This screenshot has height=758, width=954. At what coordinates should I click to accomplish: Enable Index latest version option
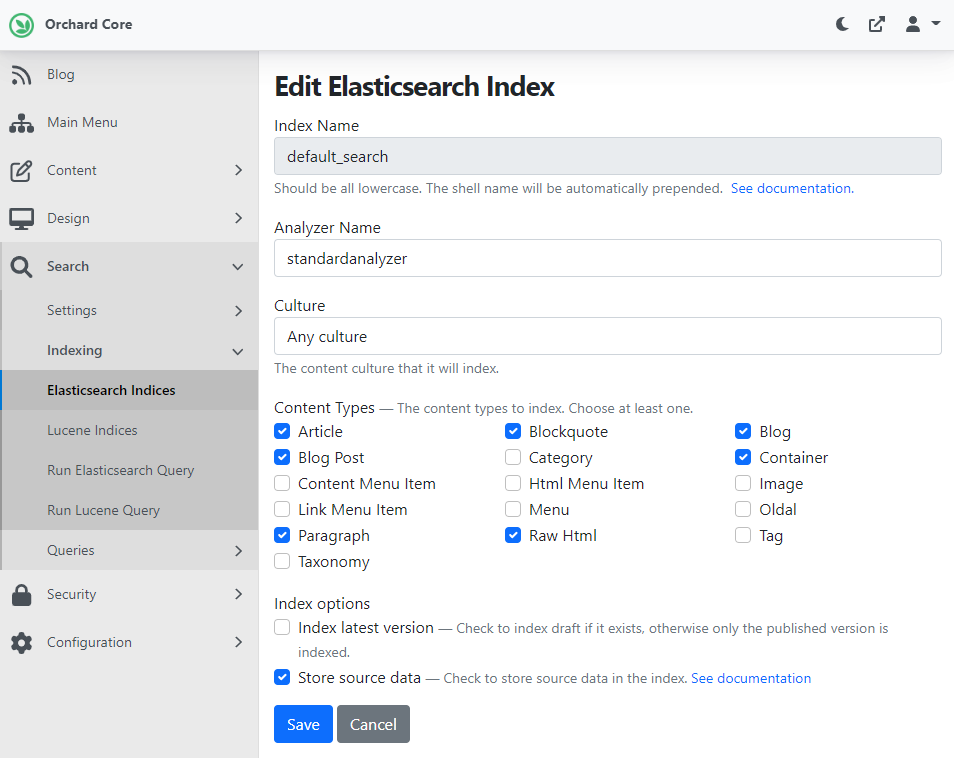coord(282,627)
